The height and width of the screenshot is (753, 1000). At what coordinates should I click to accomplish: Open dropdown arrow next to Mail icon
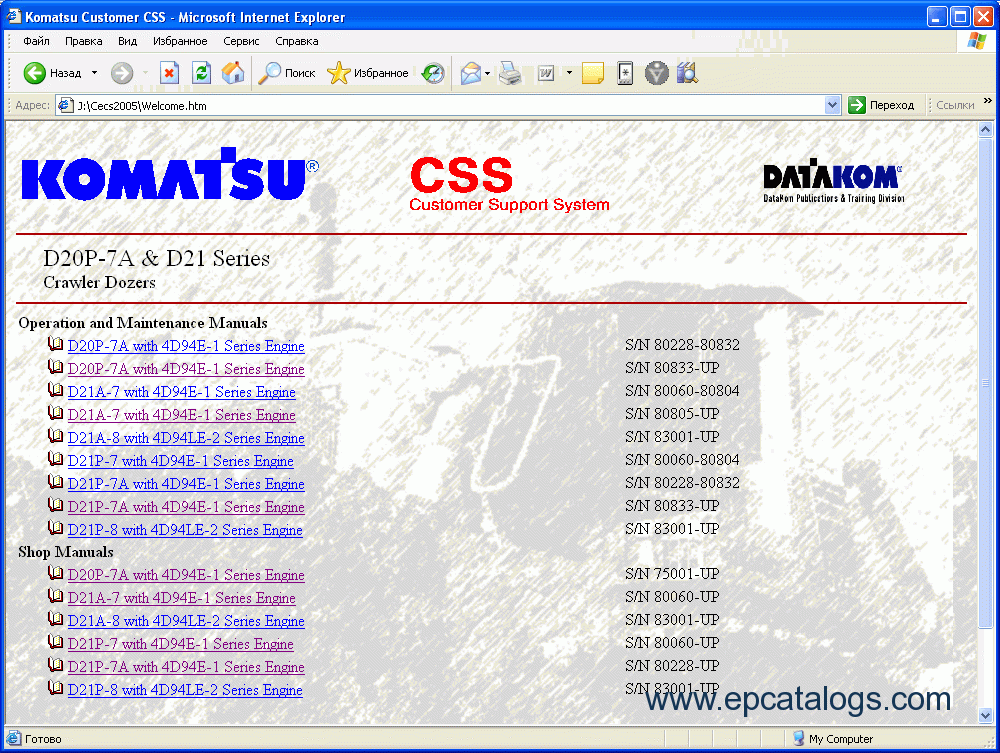[x=487, y=73]
